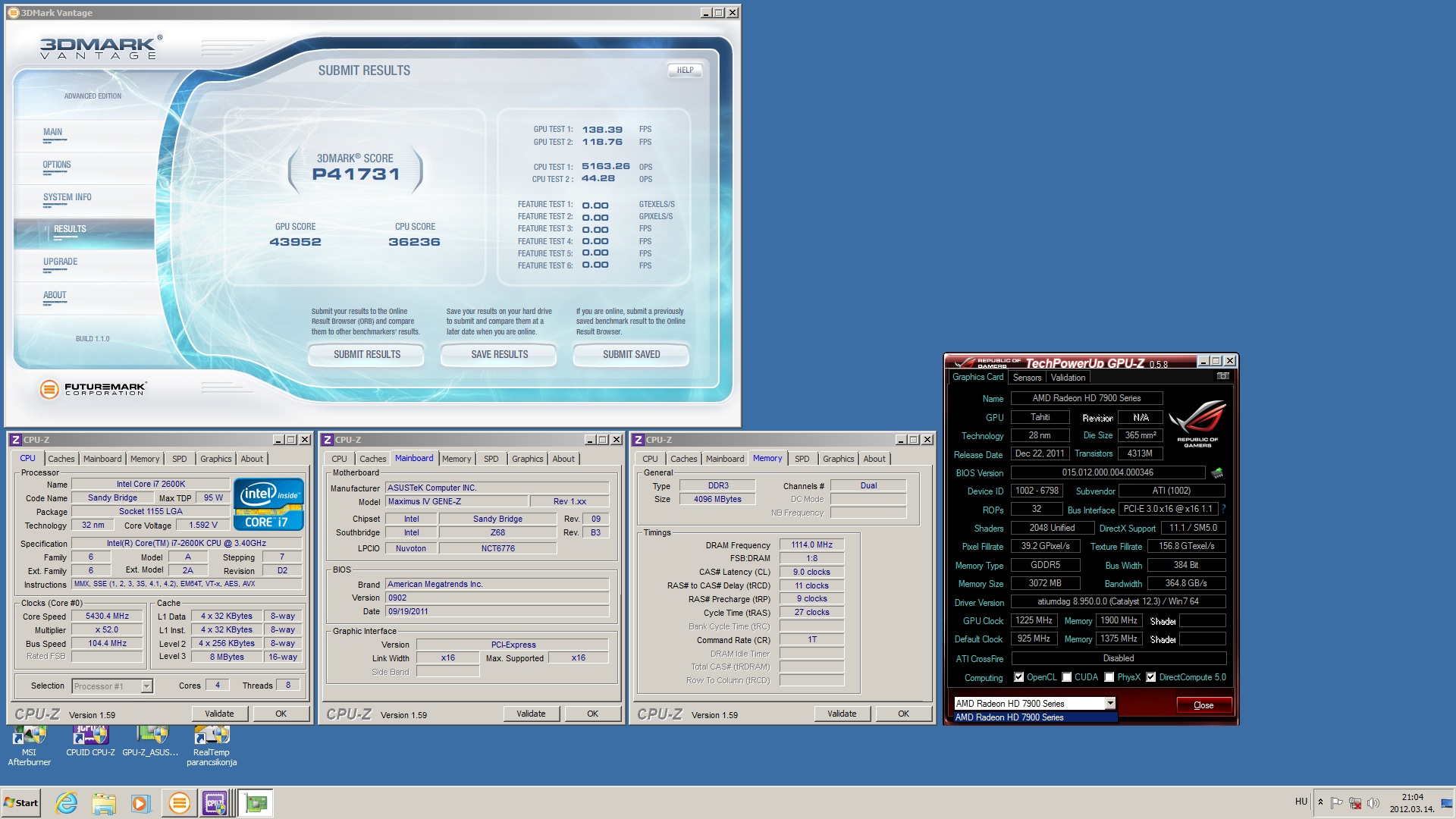Switch to the Sensors tab in GPU-Z
Viewport: 1456px width, 819px height.
[1027, 378]
